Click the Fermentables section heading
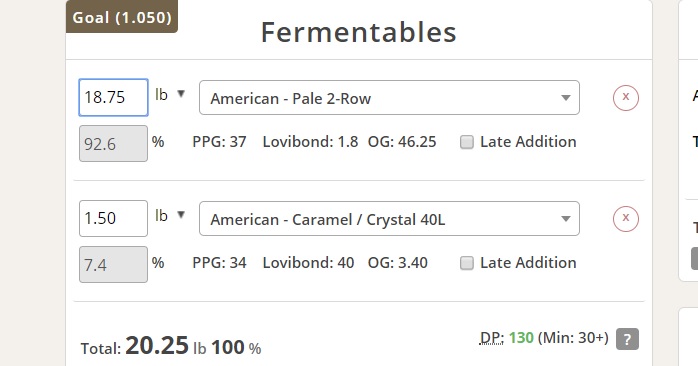 point(359,33)
